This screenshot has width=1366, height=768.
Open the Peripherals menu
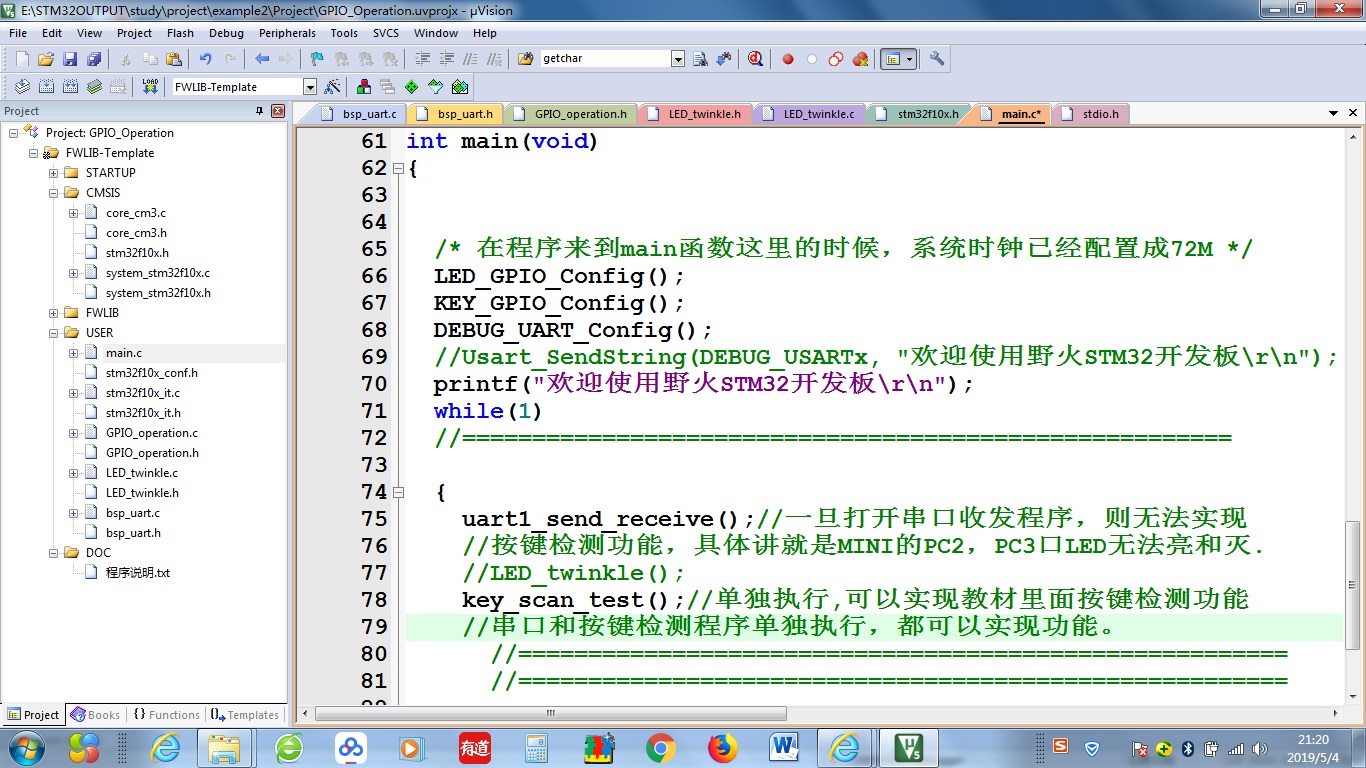point(287,33)
